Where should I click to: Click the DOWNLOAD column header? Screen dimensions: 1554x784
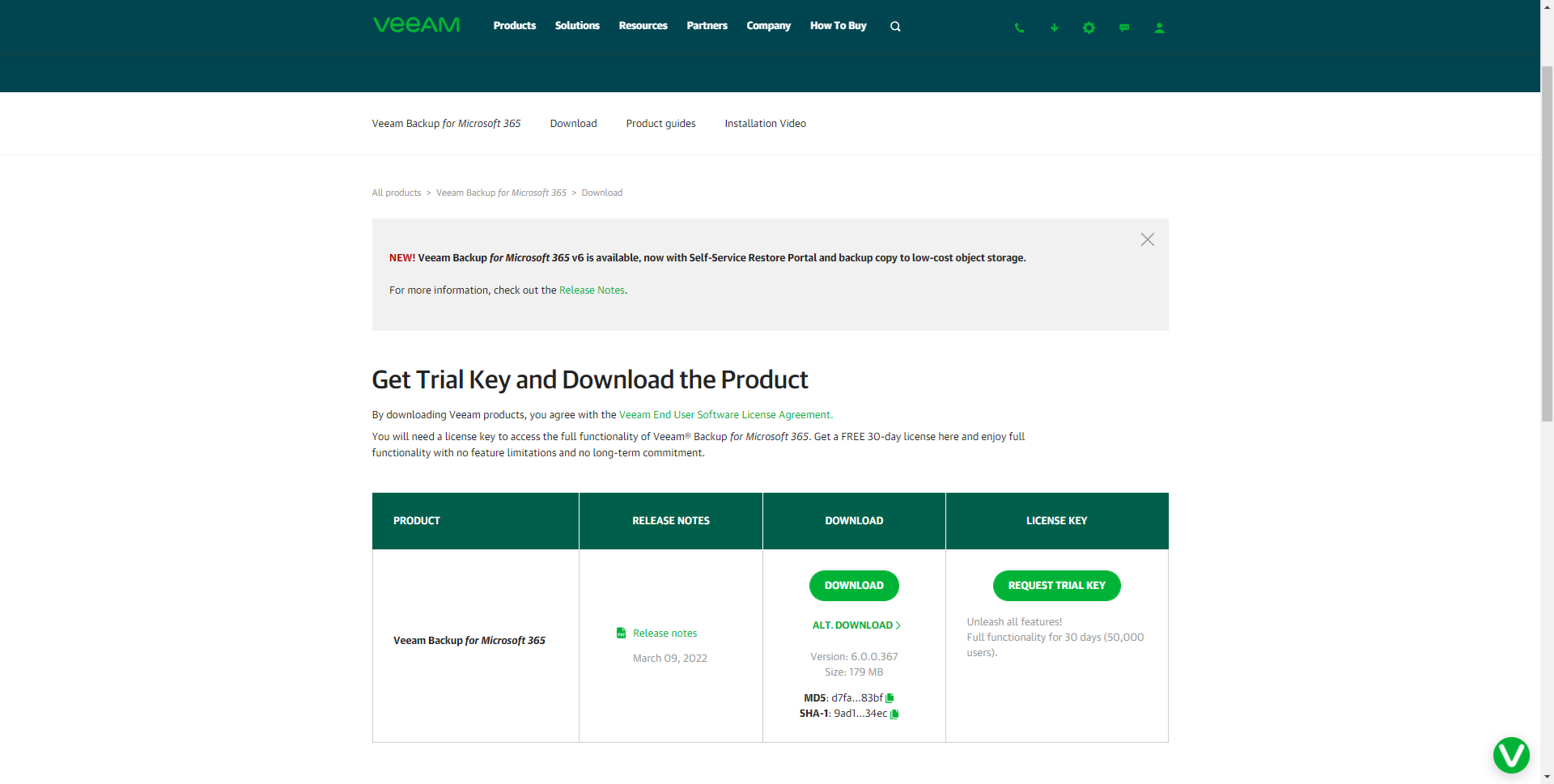(854, 521)
